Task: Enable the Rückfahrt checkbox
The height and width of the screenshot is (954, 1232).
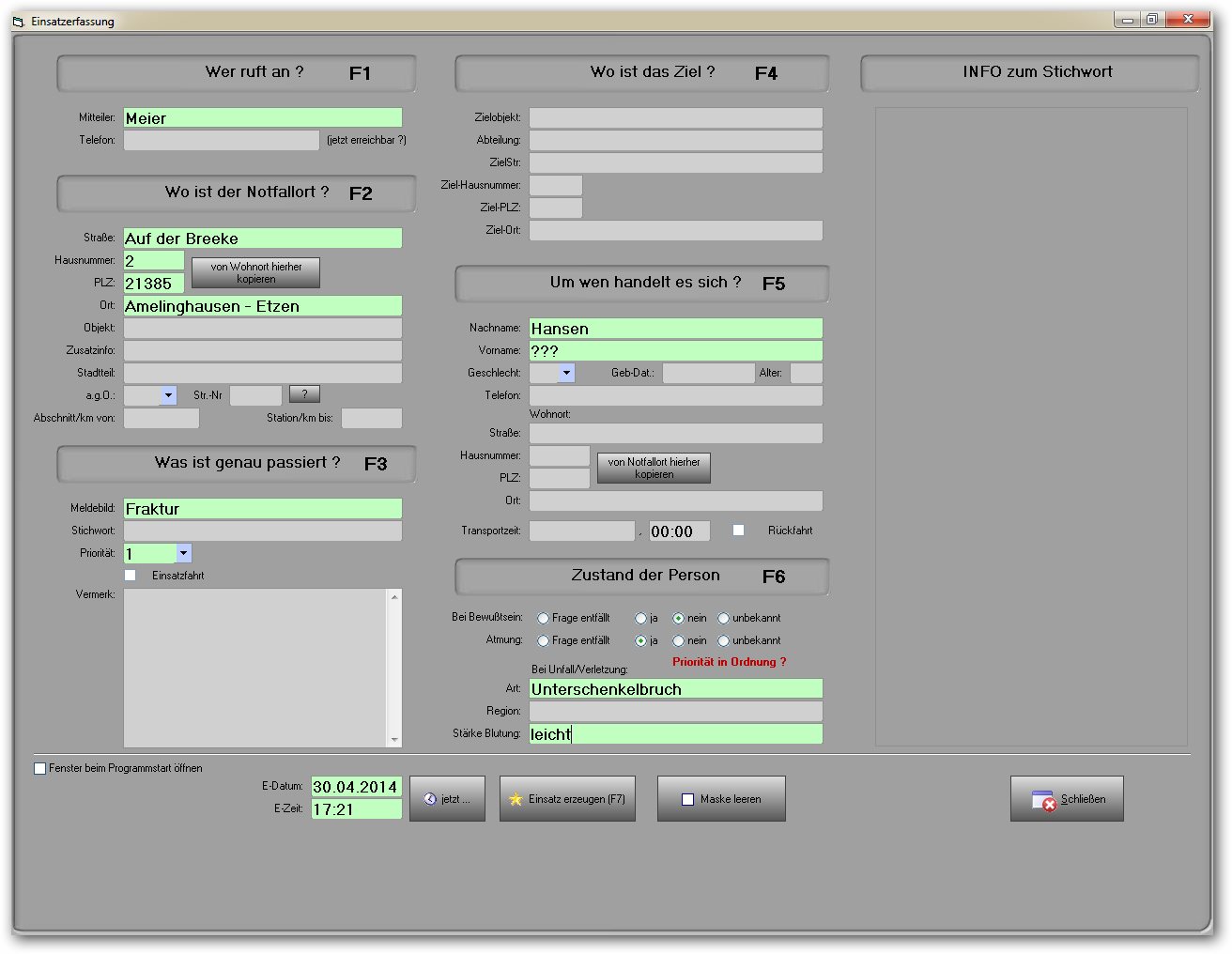Action: (739, 531)
